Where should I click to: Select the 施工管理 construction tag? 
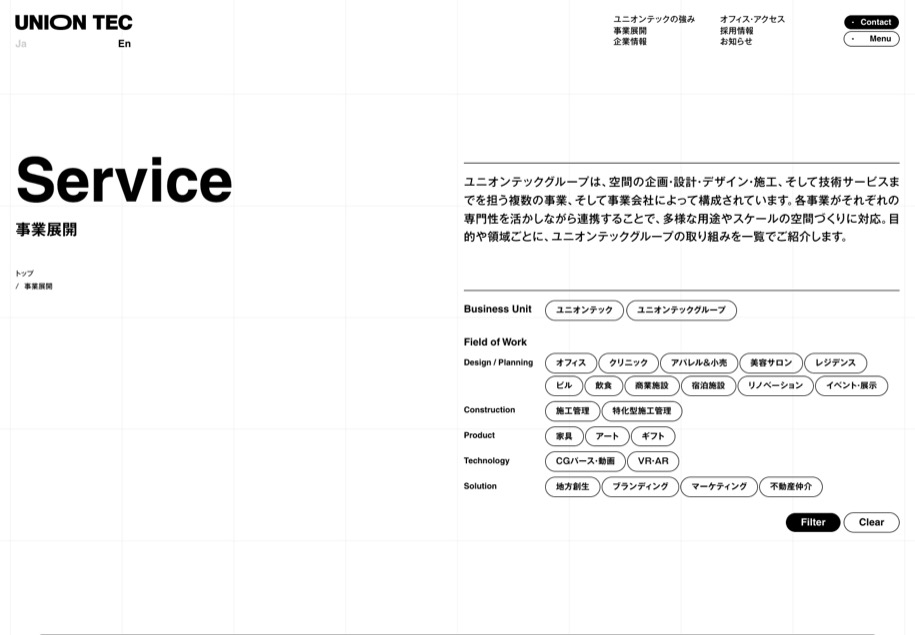click(x=572, y=411)
